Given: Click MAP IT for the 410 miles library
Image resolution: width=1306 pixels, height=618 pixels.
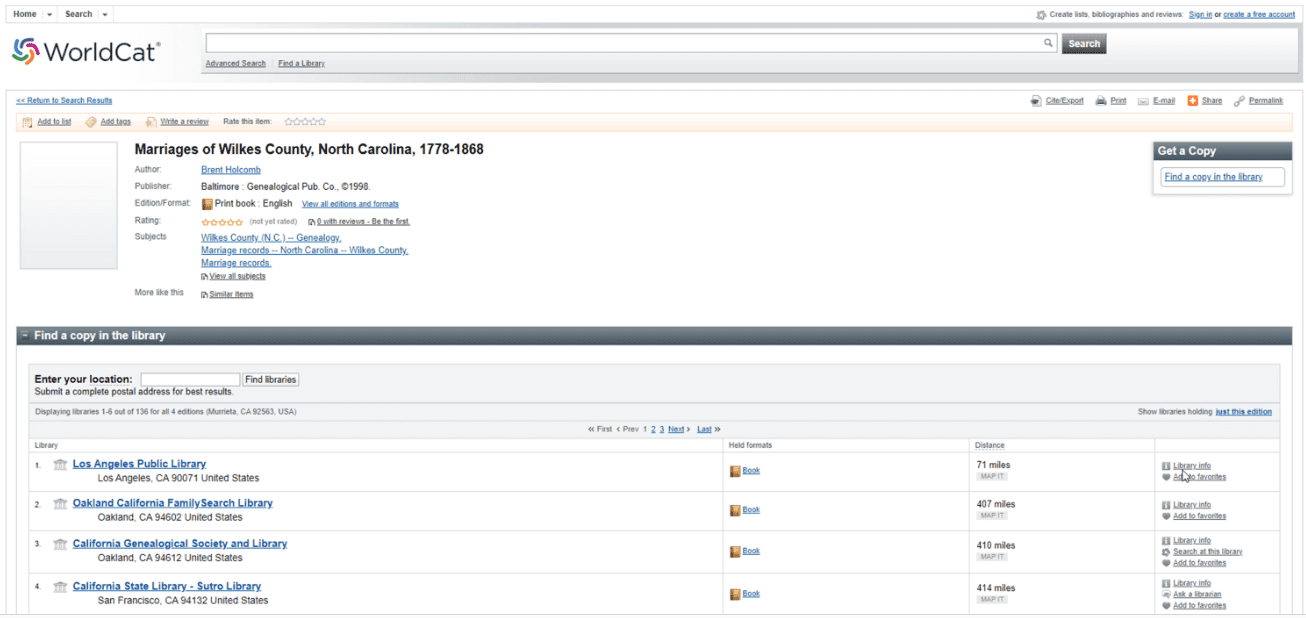Looking at the screenshot, I should pyautogui.click(x=992, y=557).
